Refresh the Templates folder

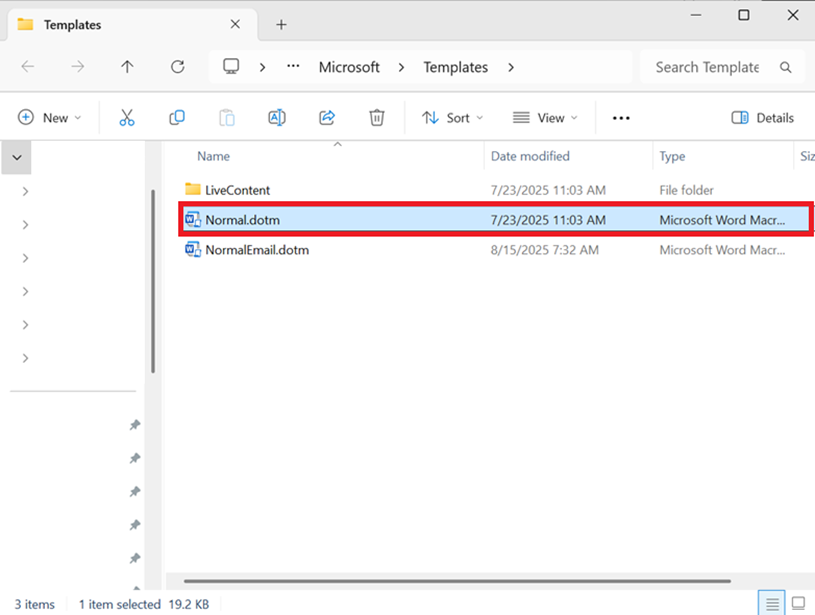point(178,67)
